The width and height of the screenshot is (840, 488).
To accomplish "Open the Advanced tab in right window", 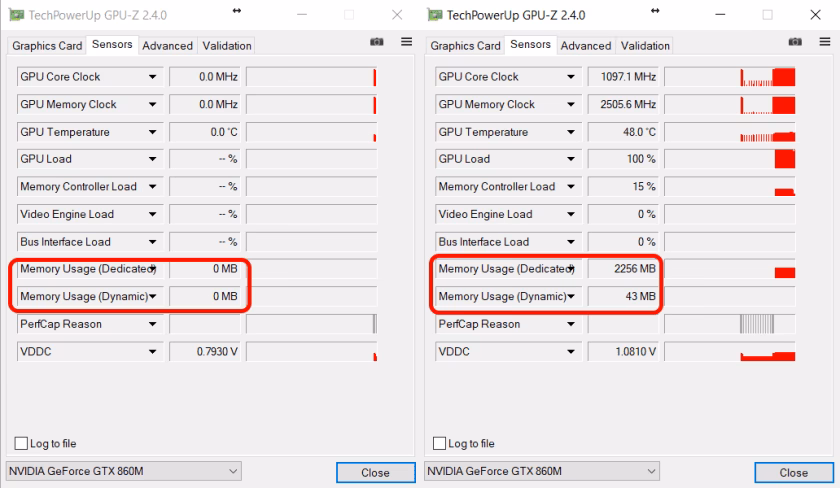I will click(586, 46).
